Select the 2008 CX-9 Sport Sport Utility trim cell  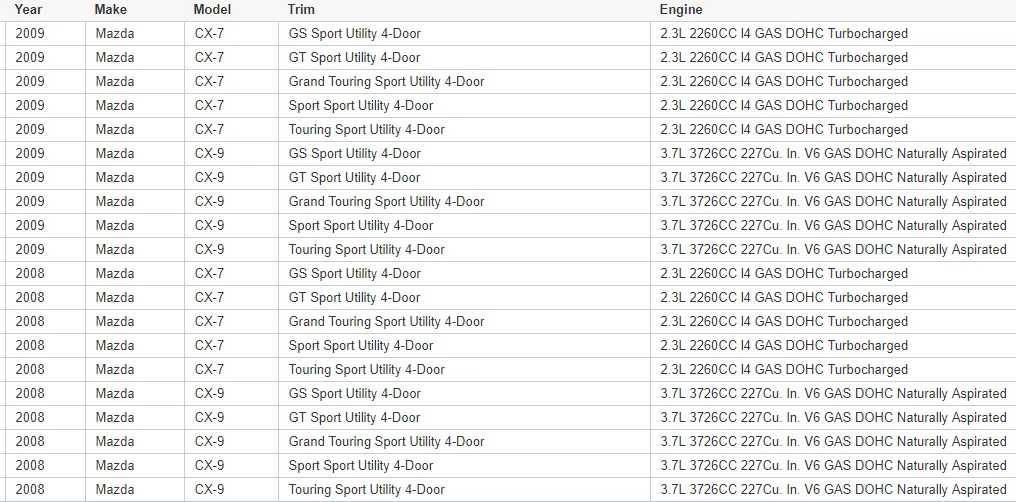tap(465, 465)
